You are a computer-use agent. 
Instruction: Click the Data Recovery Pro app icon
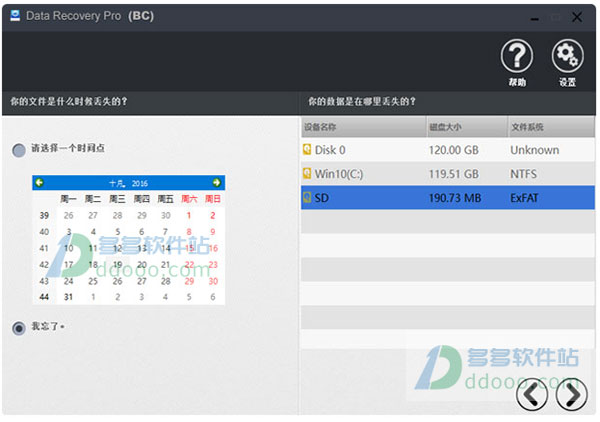click(x=15, y=16)
